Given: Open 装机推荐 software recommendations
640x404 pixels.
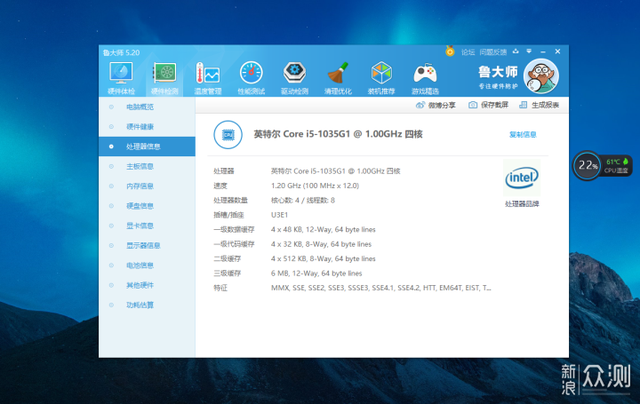Looking at the screenshot, I should tap(381, 78).
